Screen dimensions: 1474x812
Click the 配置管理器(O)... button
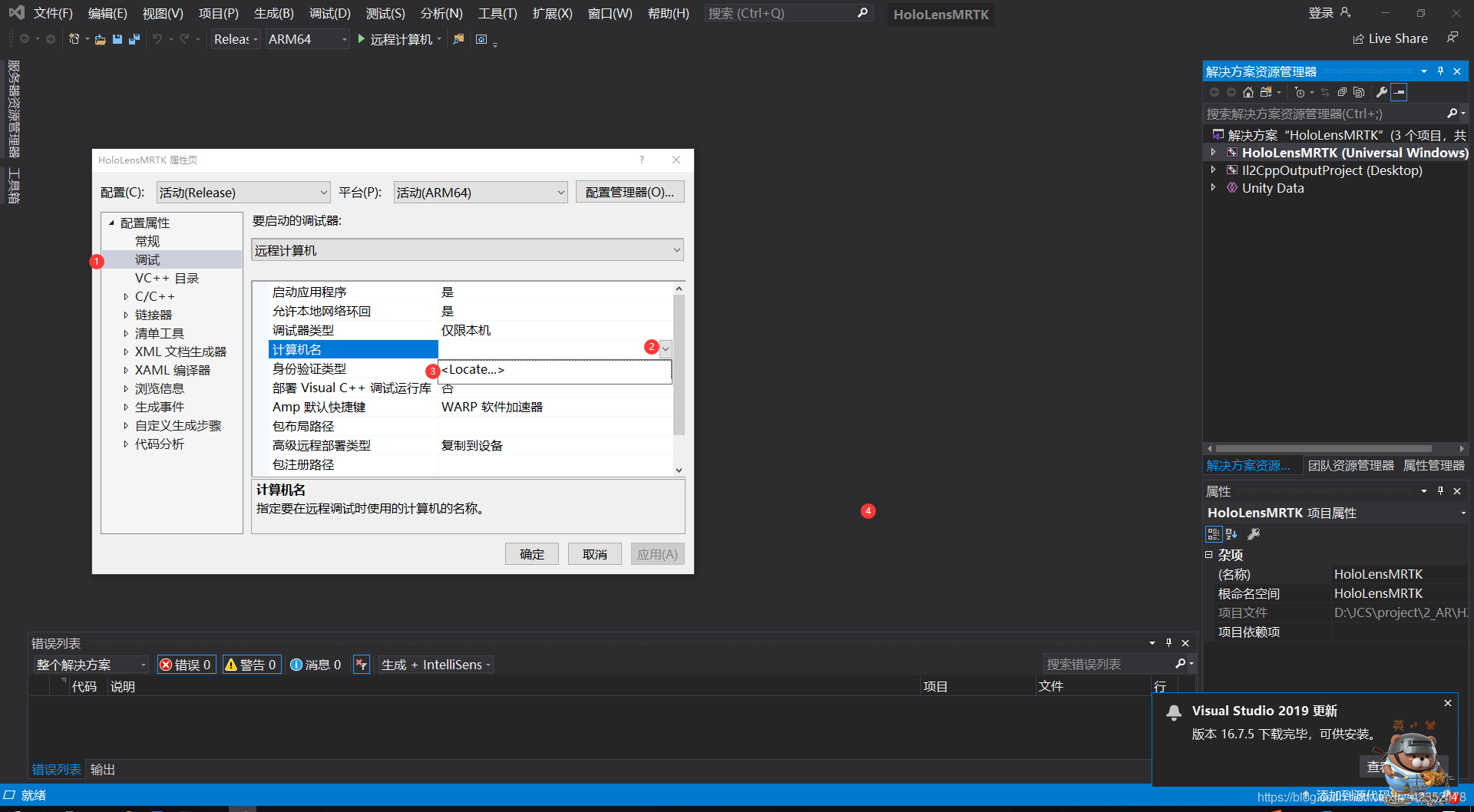click(x=630, y=192)
